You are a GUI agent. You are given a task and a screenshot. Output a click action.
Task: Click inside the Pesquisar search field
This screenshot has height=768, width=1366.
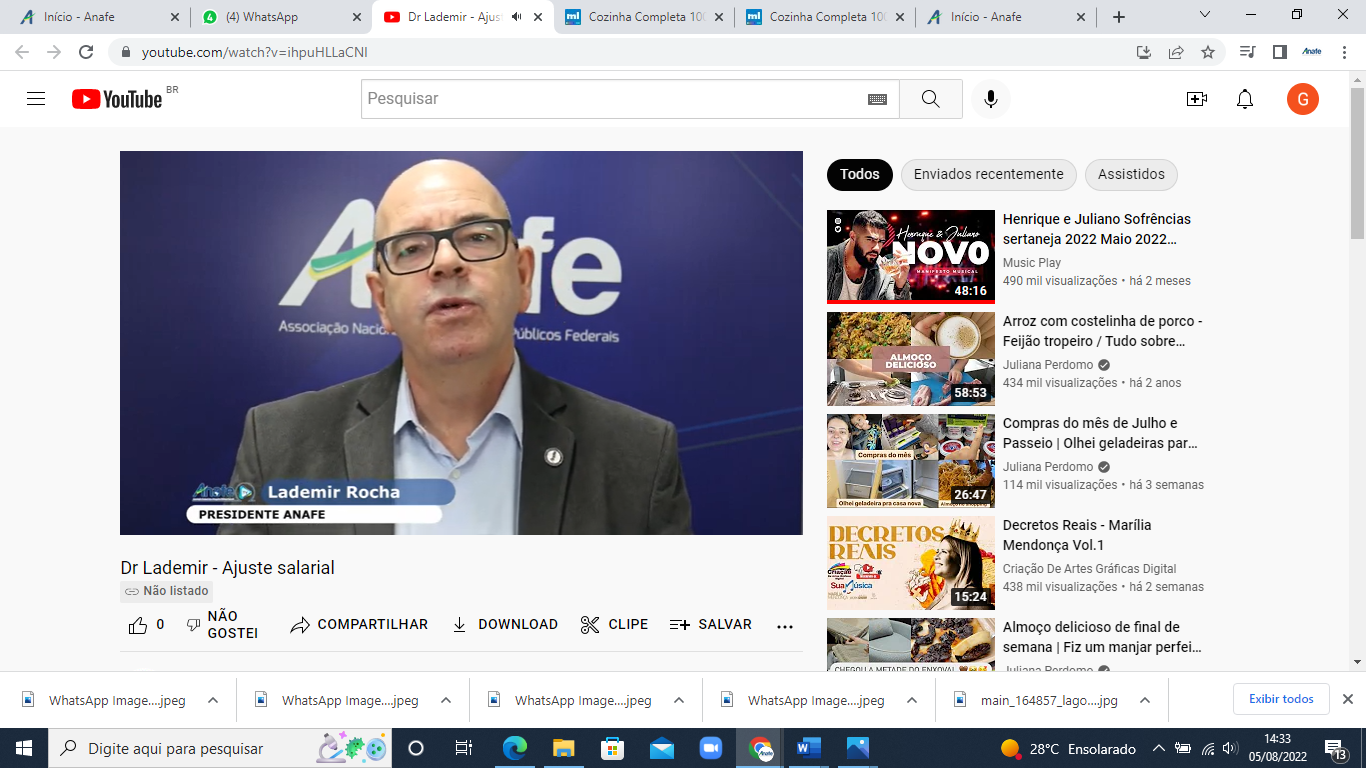[x=610, y=99]
